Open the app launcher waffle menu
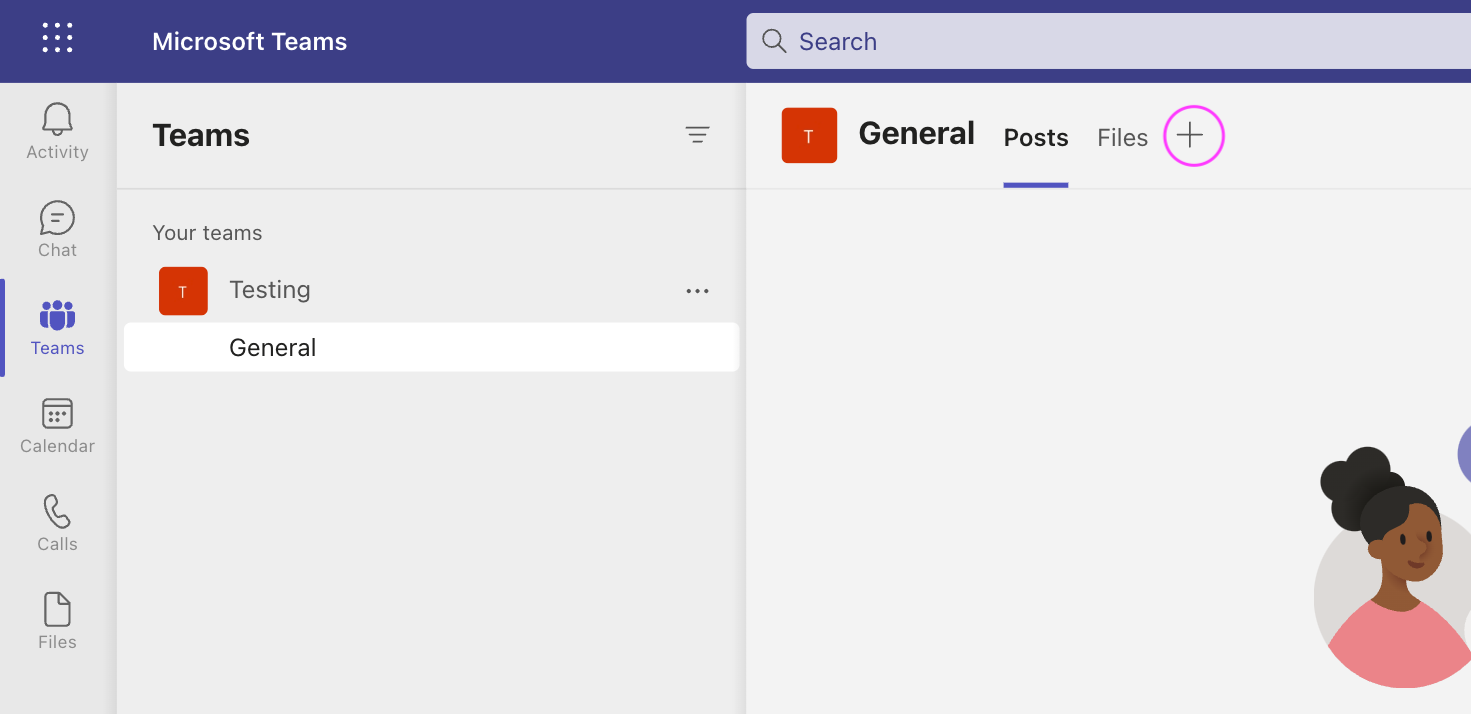The image size is (1471, 714). click(x=57, y=37)
